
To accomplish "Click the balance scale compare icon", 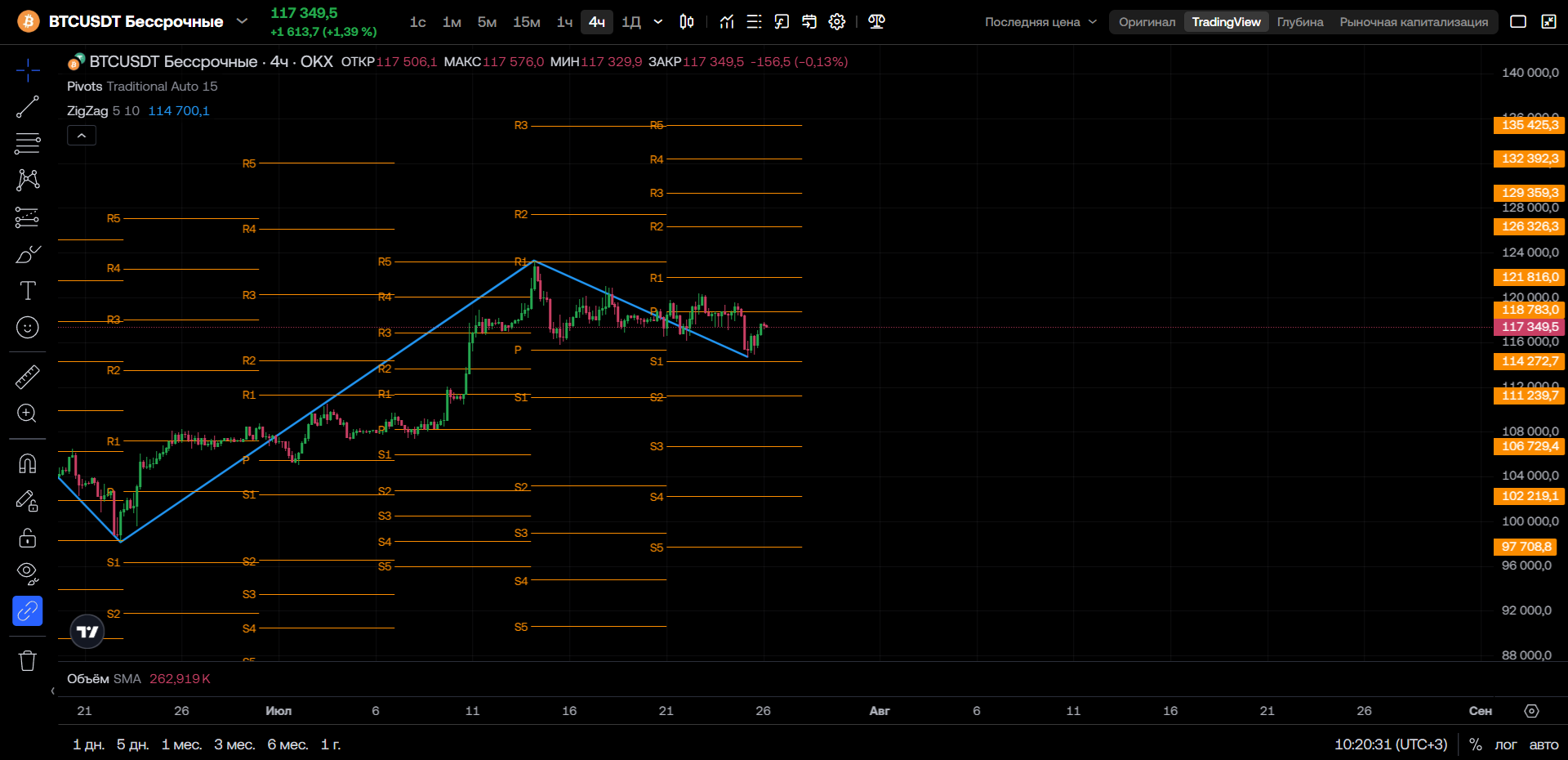I will [877, 22].
